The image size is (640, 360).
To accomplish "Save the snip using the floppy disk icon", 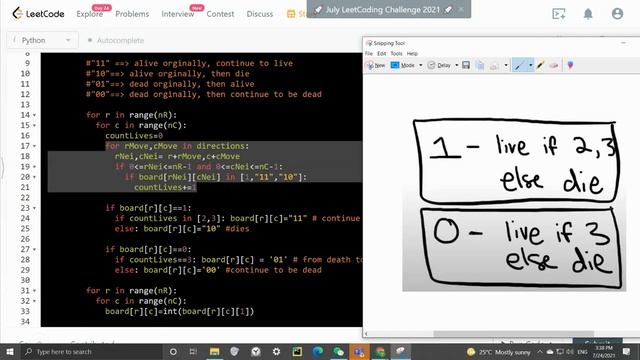I will point(466,65).
